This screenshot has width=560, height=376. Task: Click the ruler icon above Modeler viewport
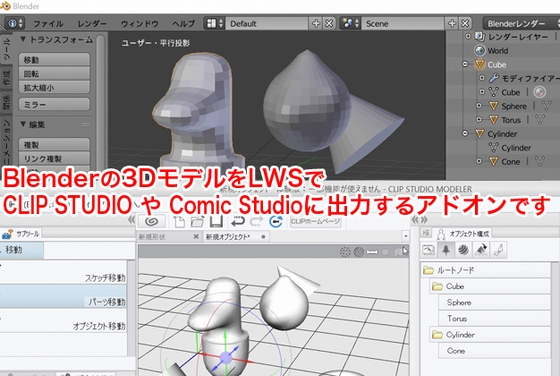372,252
